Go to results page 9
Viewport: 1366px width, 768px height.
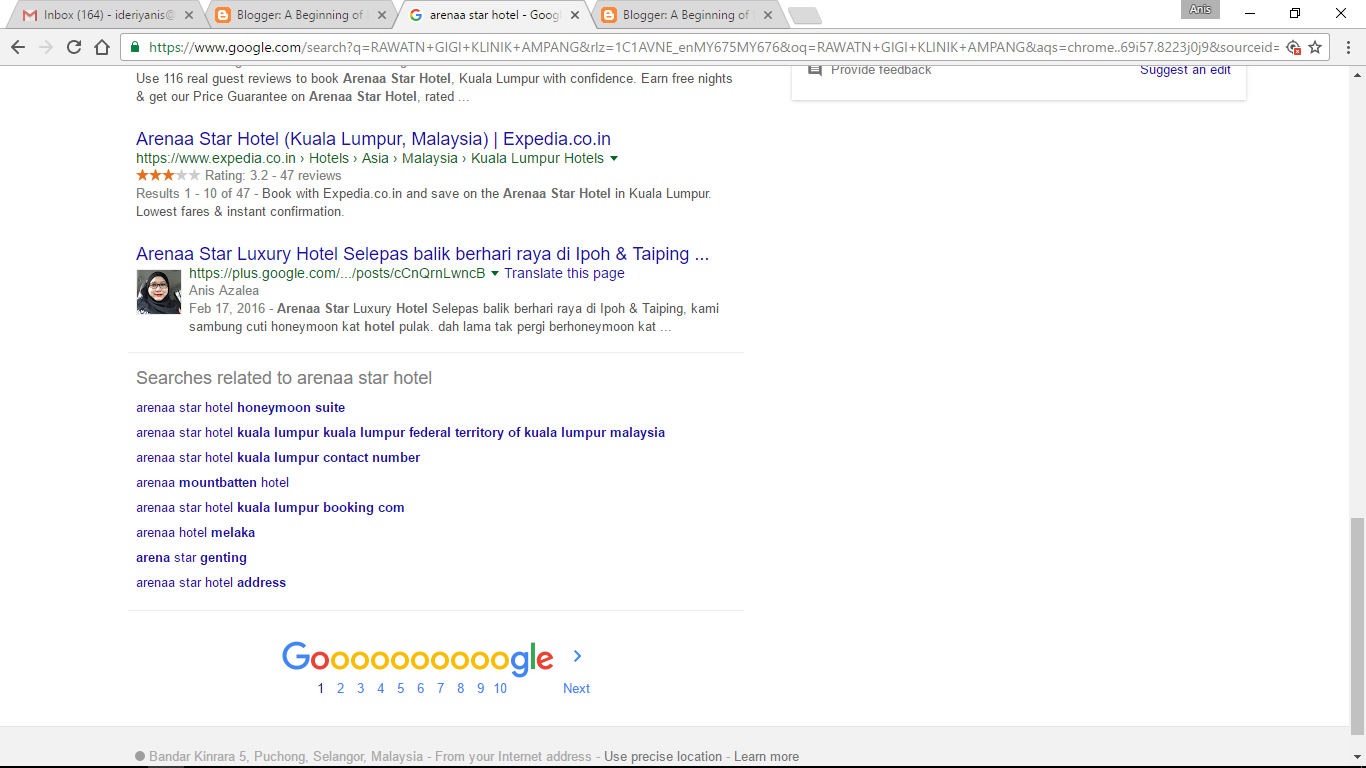480,688
